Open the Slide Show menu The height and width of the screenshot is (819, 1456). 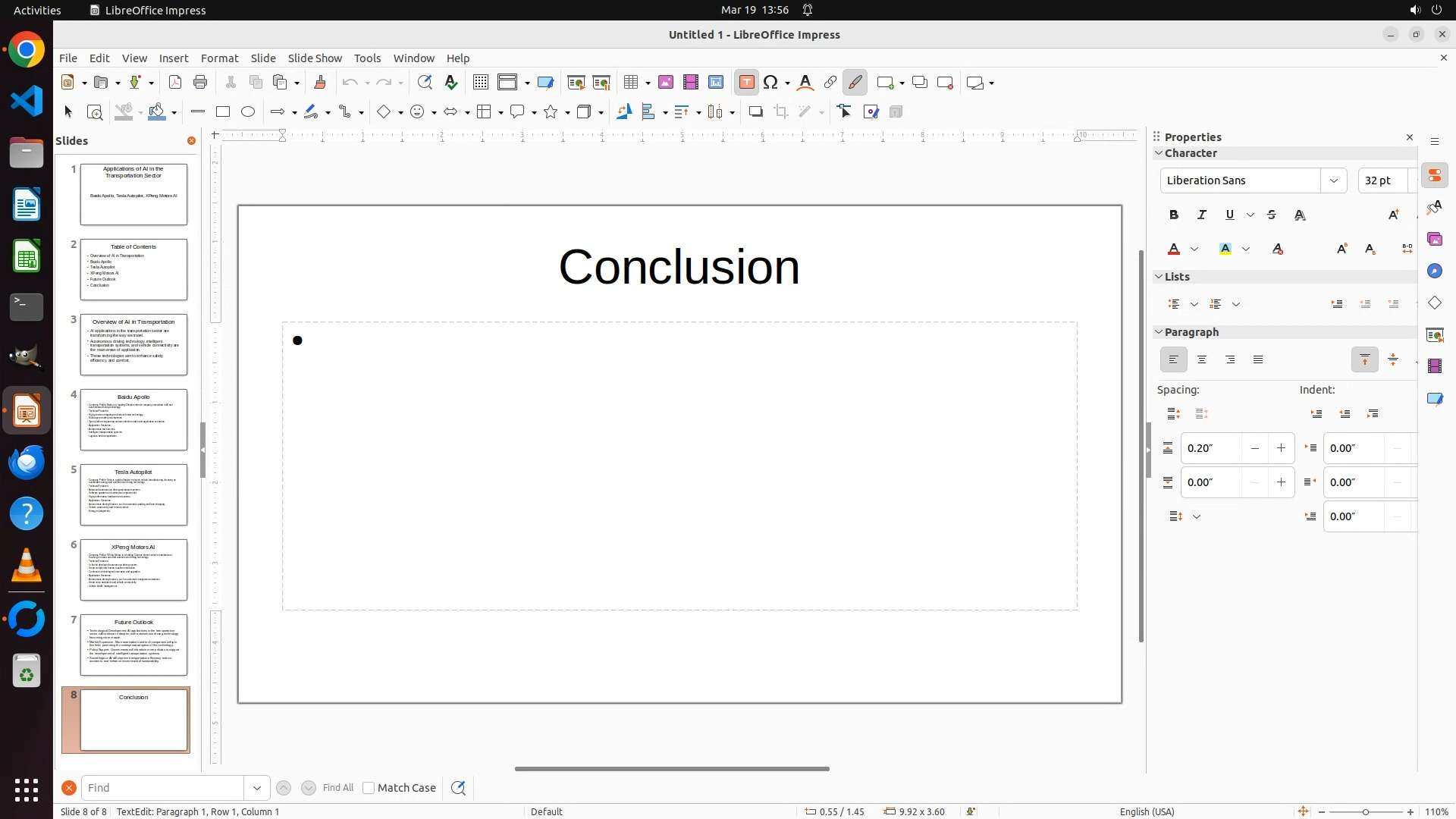(x=315, y=58)
